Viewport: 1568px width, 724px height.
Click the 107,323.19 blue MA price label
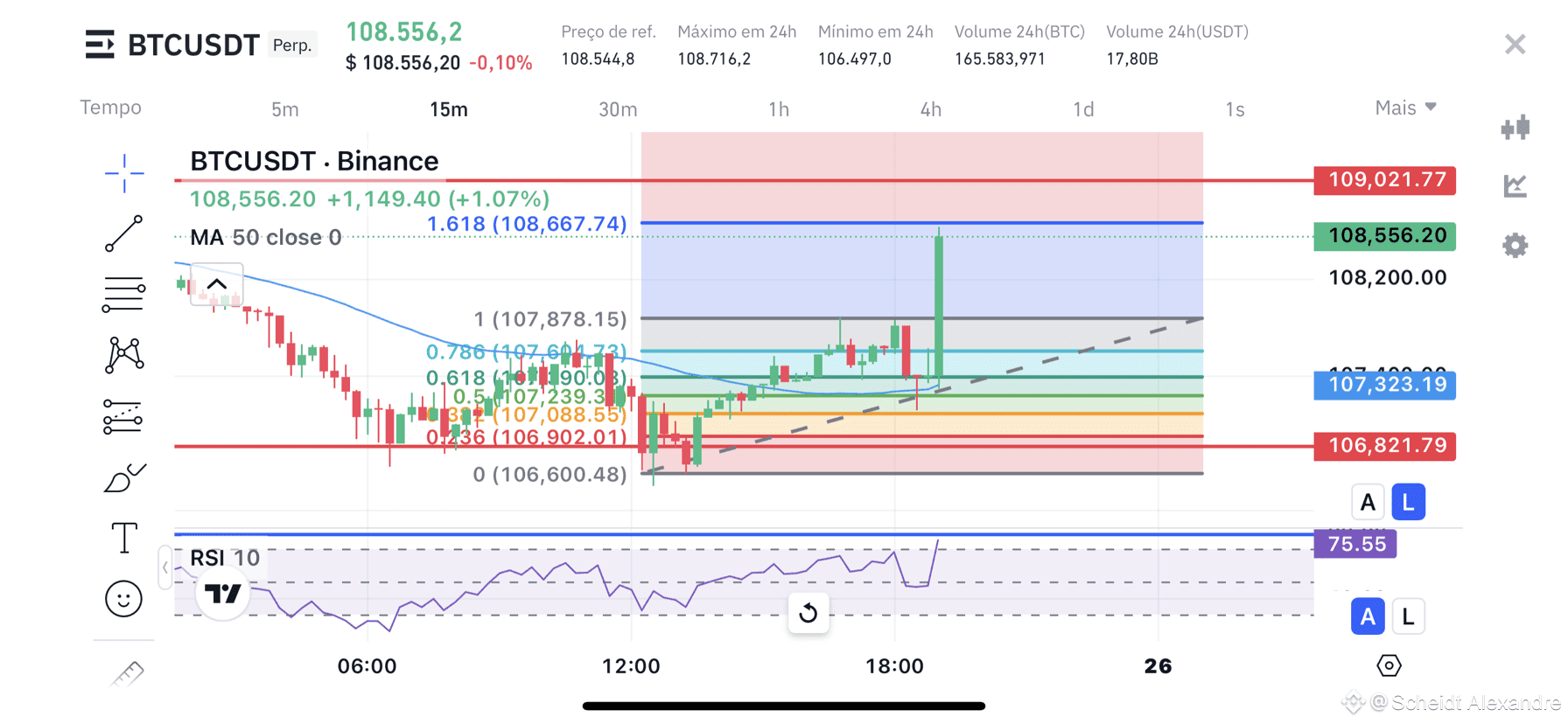tap(1385, 385)
